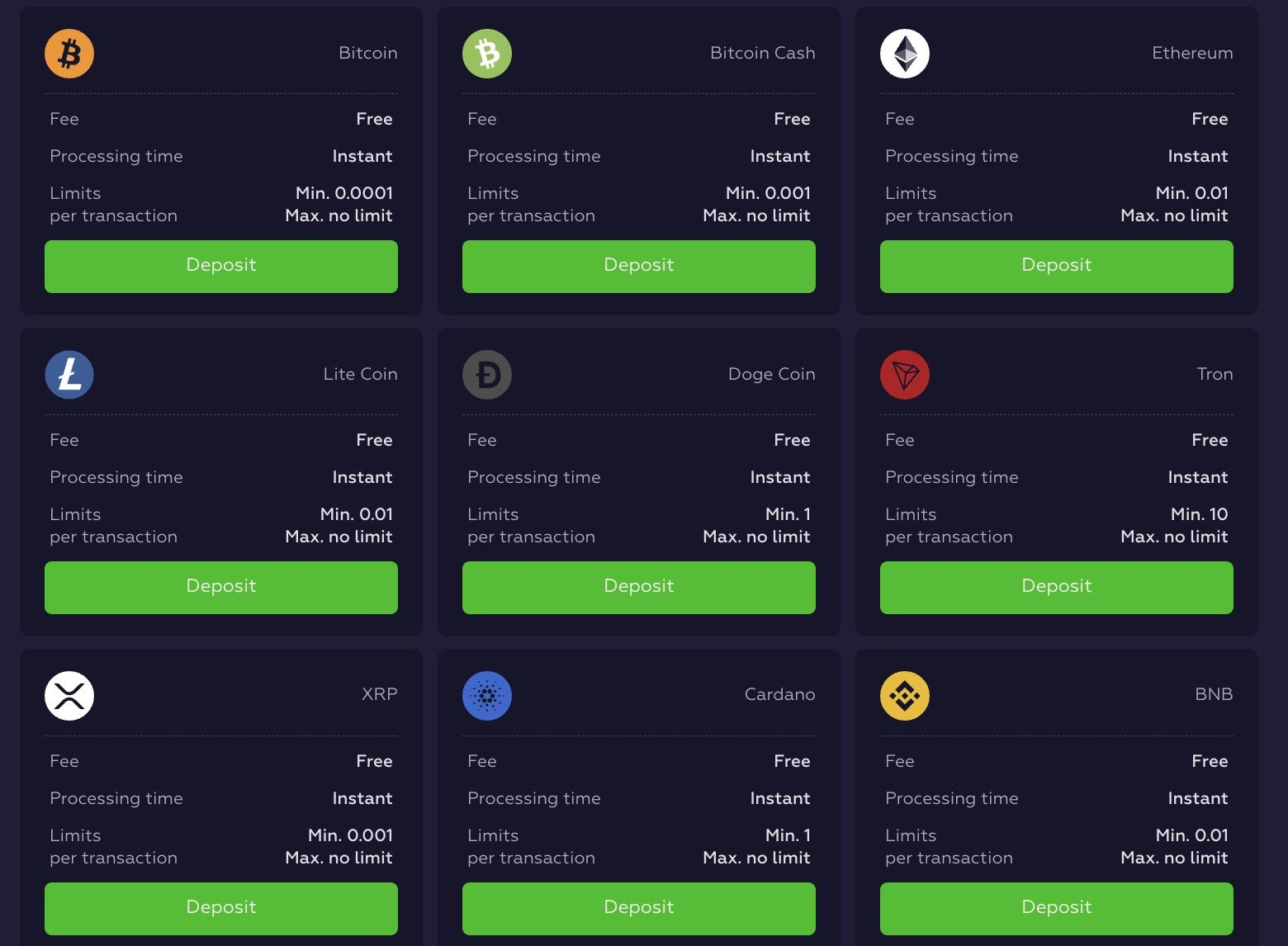Viewport: 1288px width, 946px height.
Task: Click the red Tron logo icon
Action: pos(905,375)
